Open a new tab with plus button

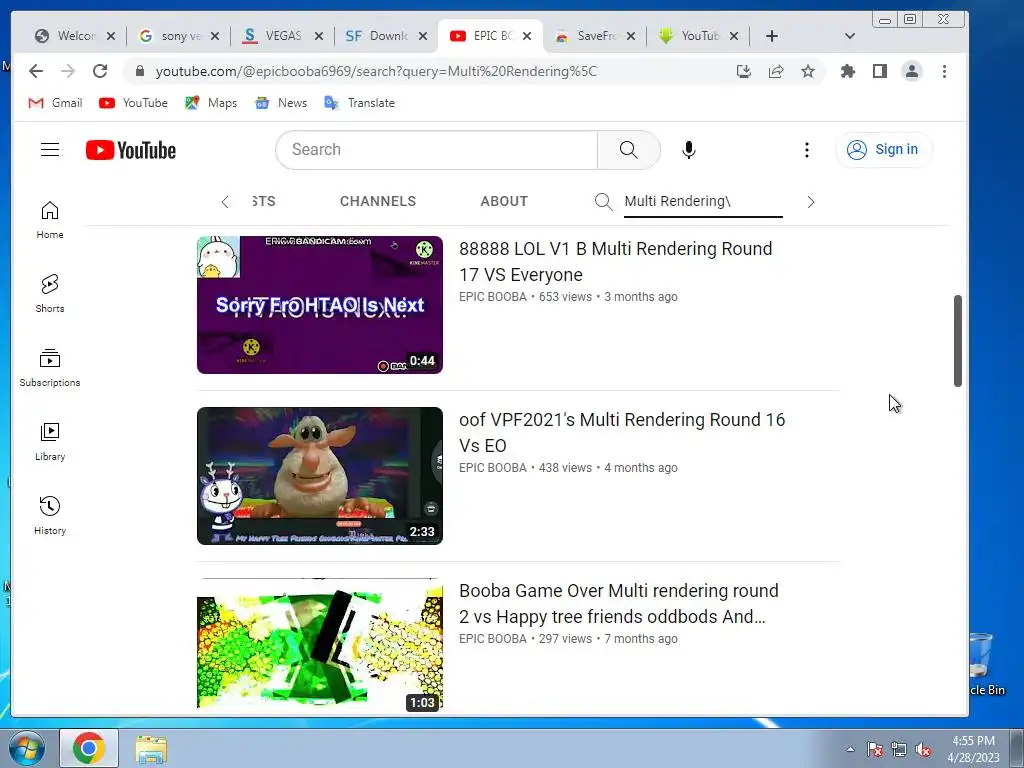point(771,36)
